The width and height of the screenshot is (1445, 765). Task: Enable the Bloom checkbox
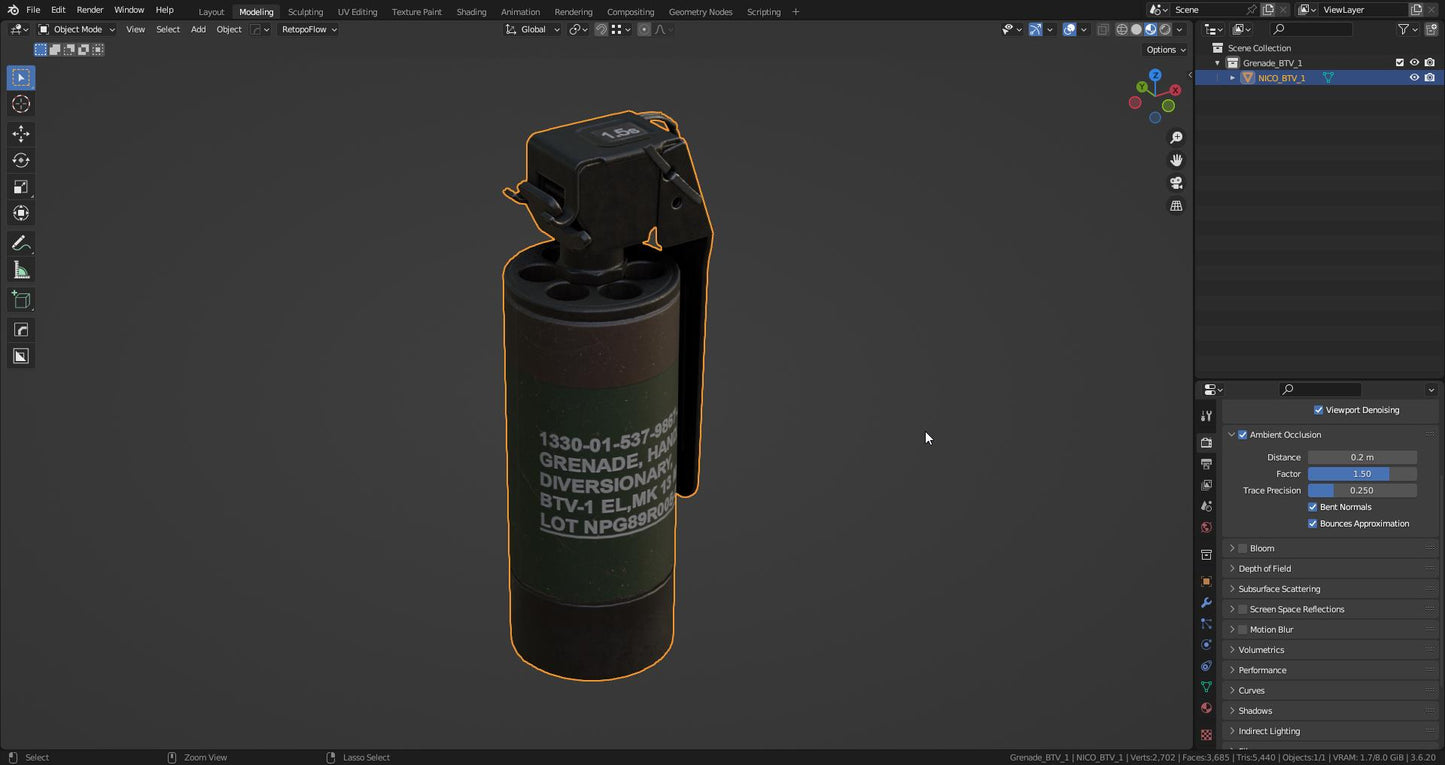[1243, 548]
